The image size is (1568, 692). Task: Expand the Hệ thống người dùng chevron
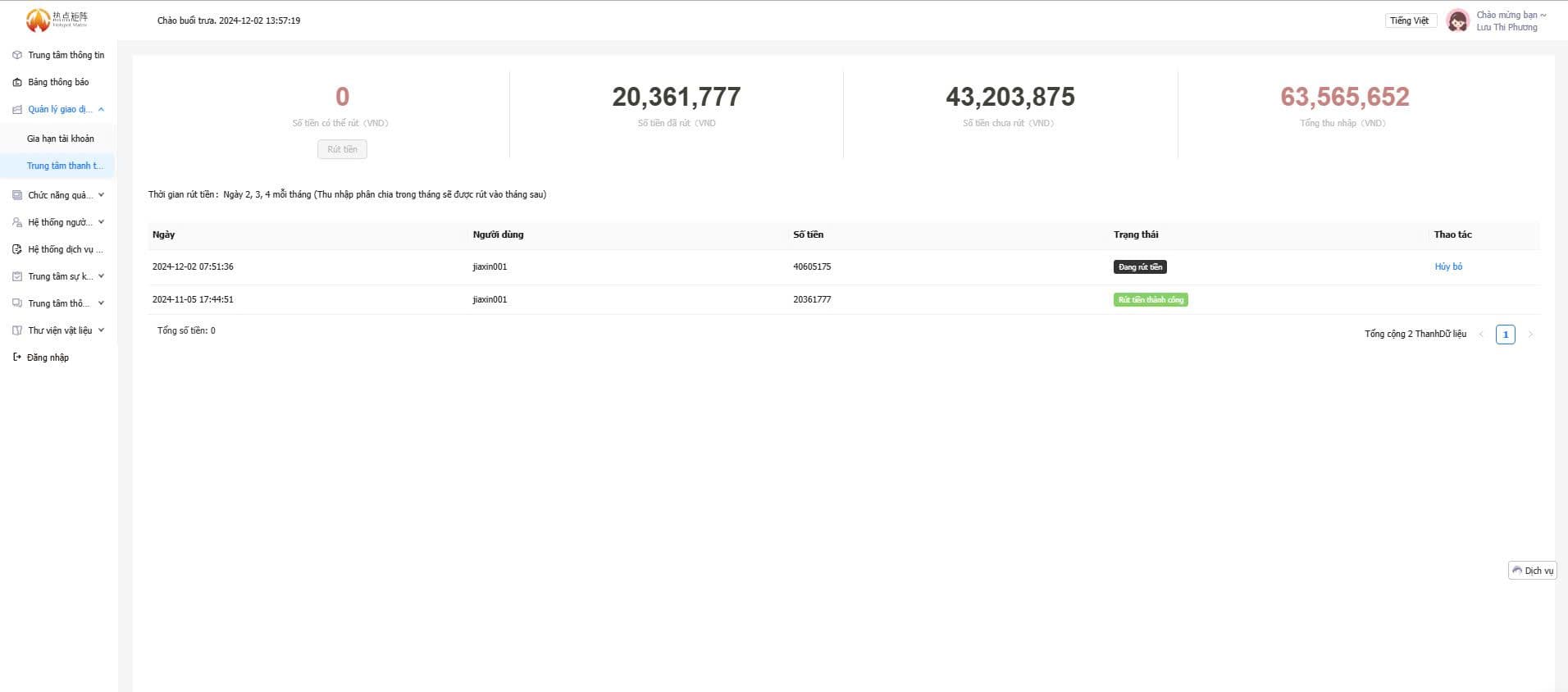[x=101, y=222]
